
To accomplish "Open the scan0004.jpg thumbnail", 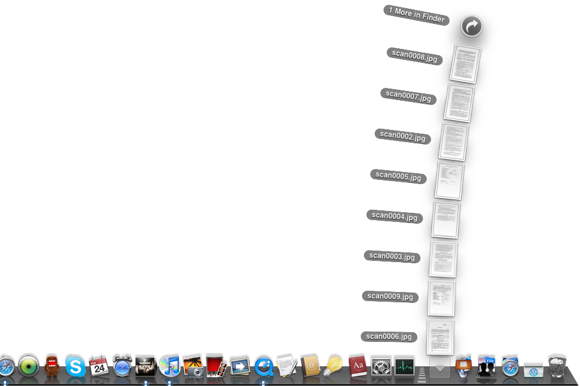I will point(446,220).
